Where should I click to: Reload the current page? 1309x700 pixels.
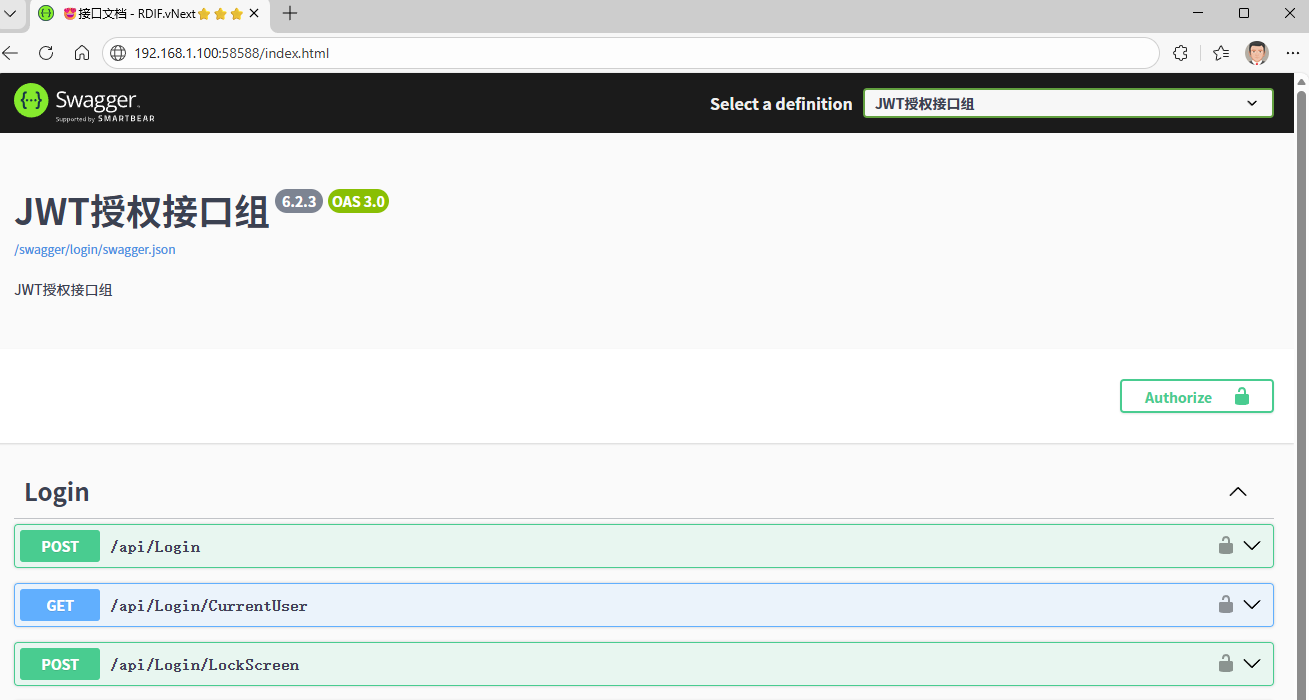tap(46, 53)
